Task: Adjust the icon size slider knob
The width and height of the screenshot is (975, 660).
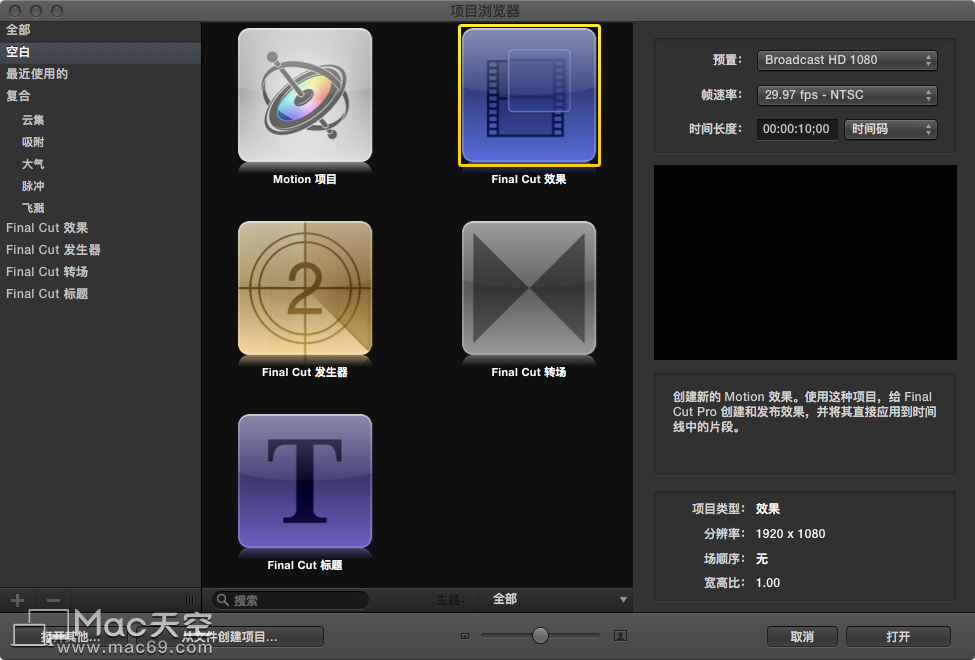Action: (540, 635)
